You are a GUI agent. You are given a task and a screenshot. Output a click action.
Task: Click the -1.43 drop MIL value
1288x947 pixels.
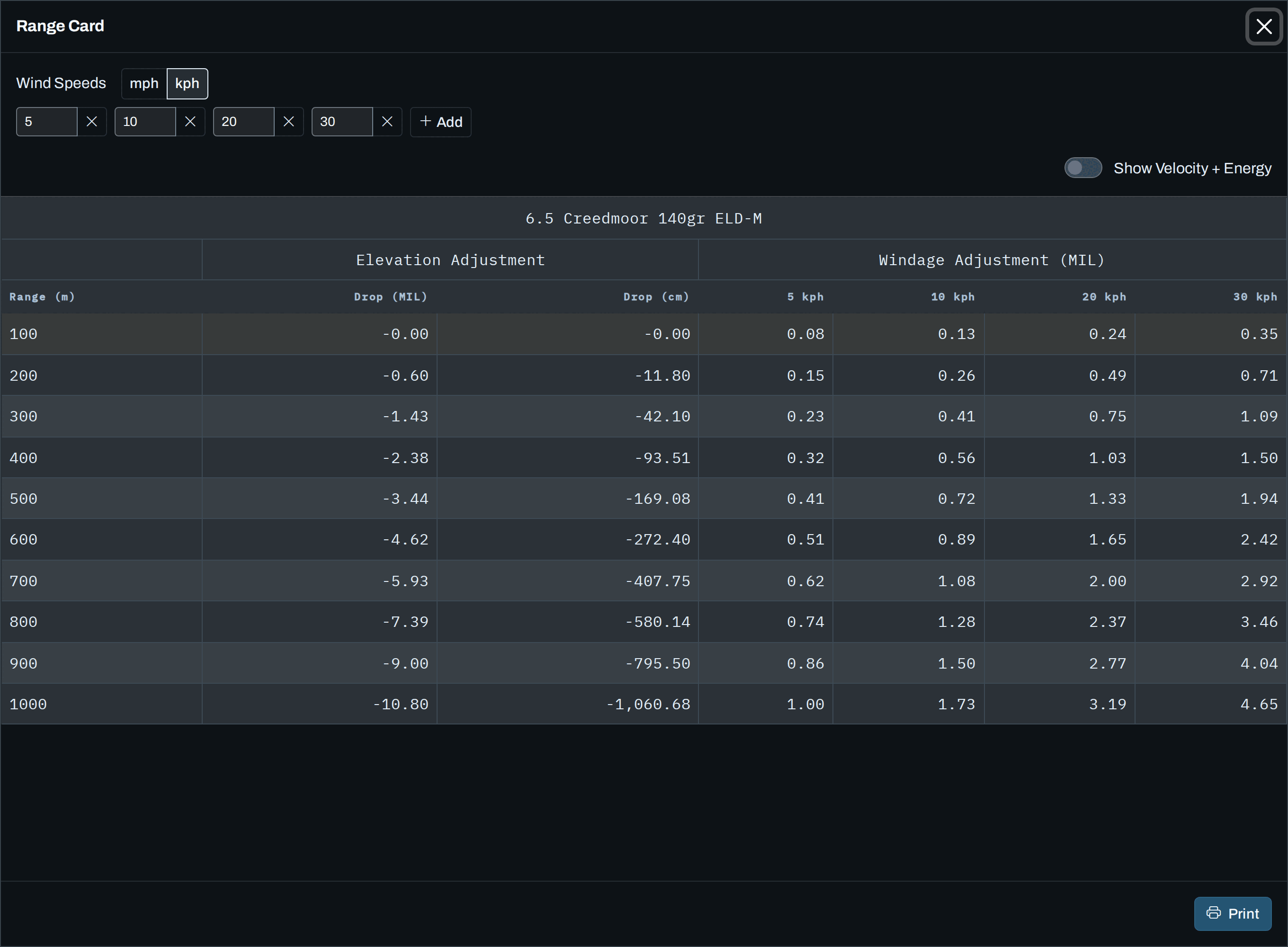pyautogui.click(x=405, y=416)
